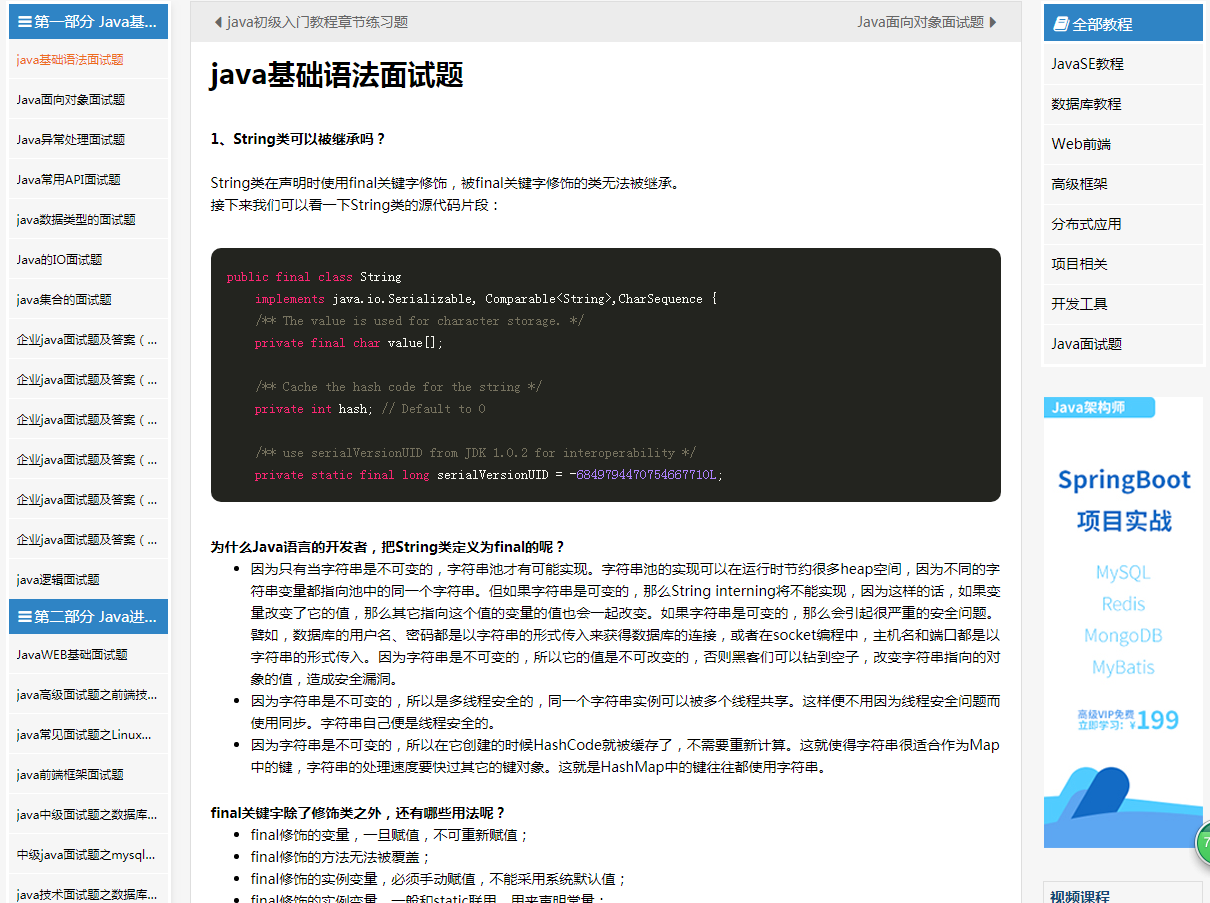The image size is (1210, 903).
Task: Open the JavaSE教程 category
Action: pyautogui.click(x=1087, y=64)
